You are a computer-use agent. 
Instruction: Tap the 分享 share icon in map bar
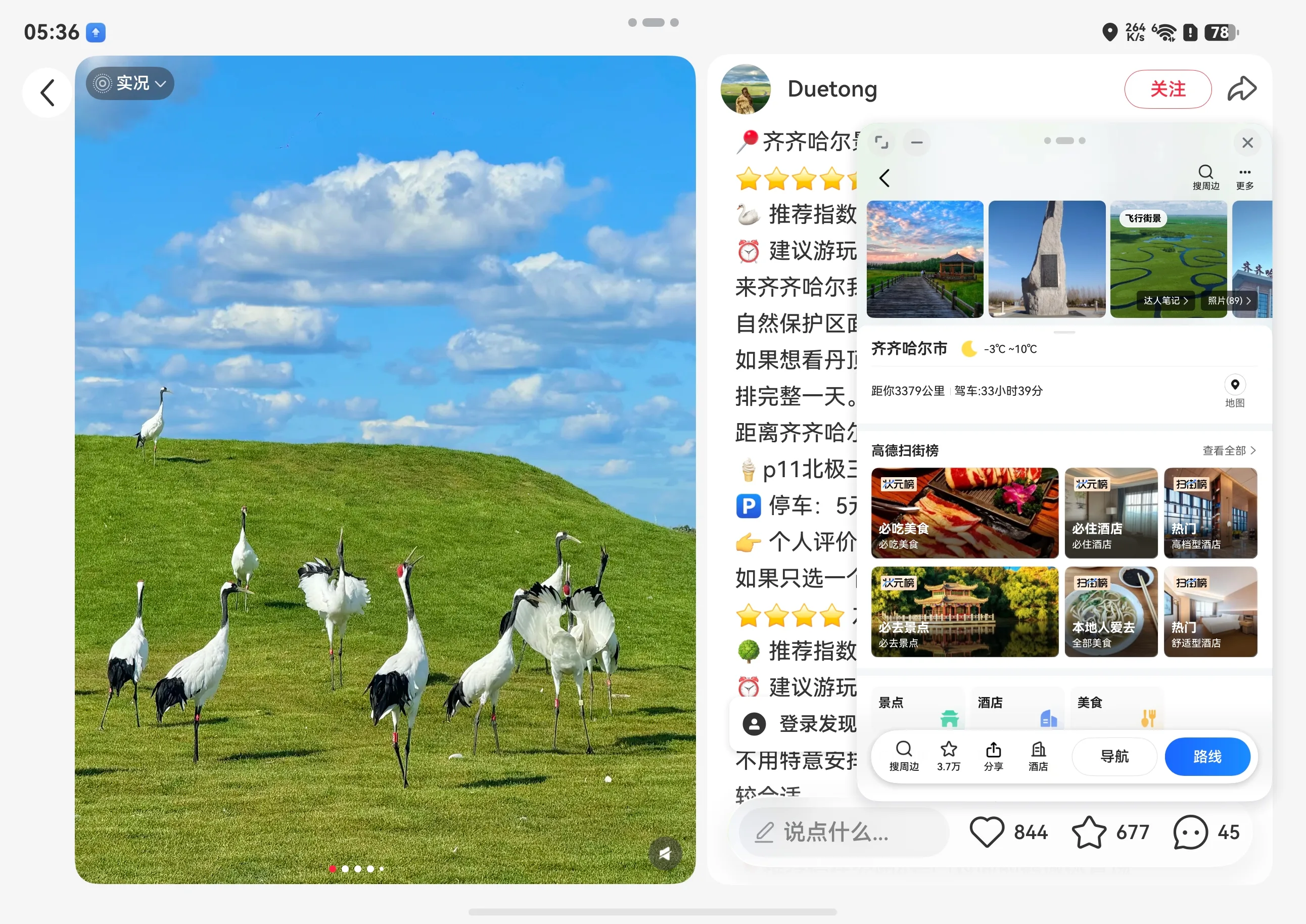point(993,756)
